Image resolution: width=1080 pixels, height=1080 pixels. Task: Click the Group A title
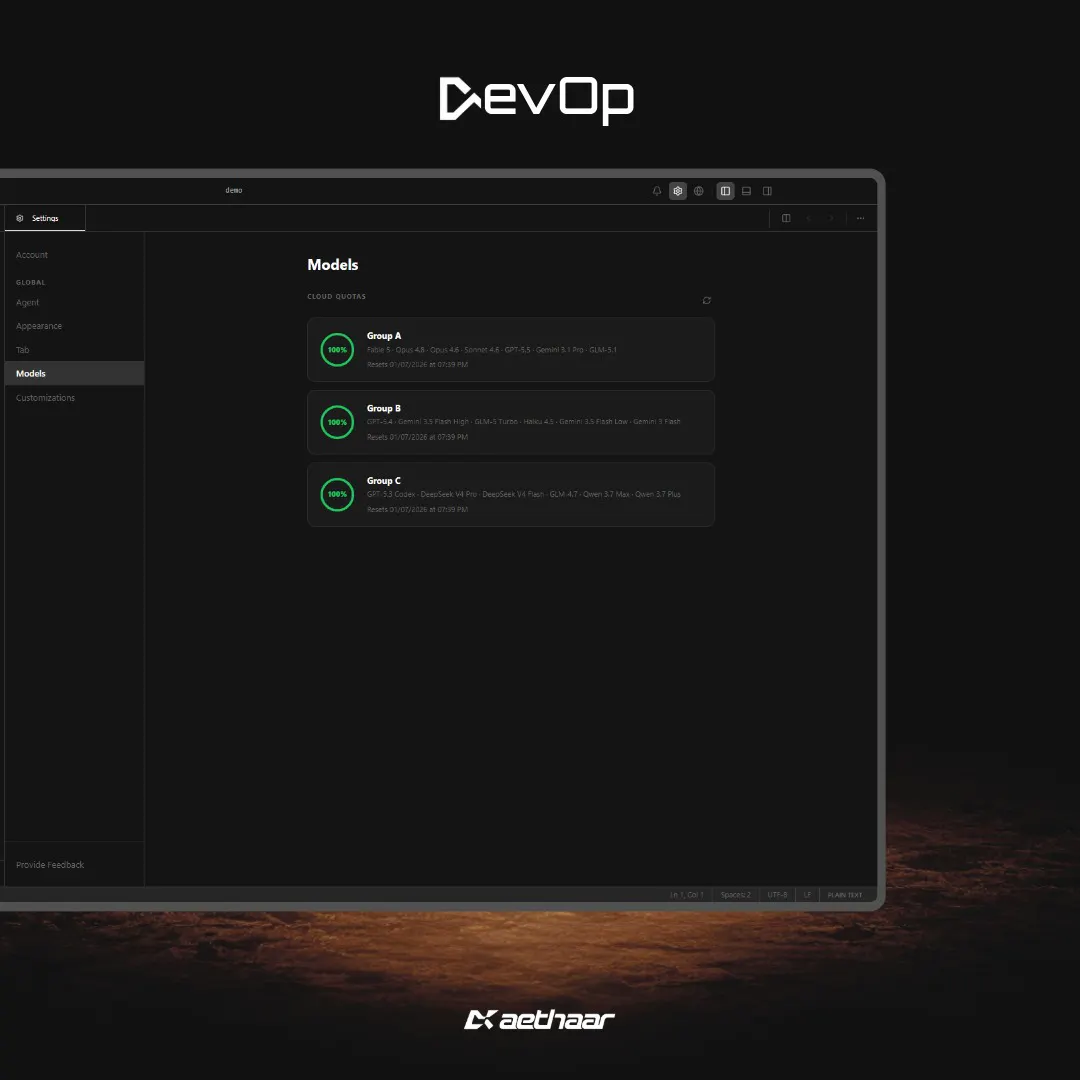[x=384, y=335]
